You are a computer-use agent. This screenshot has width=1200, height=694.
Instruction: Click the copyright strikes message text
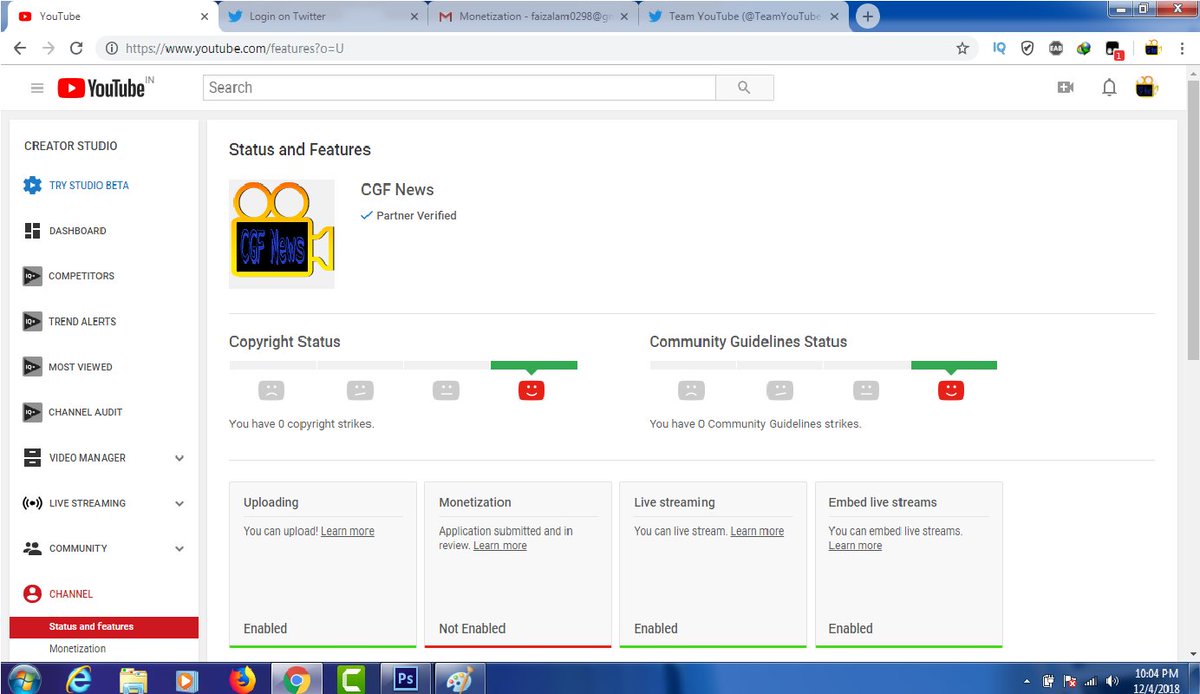point(301,424)
